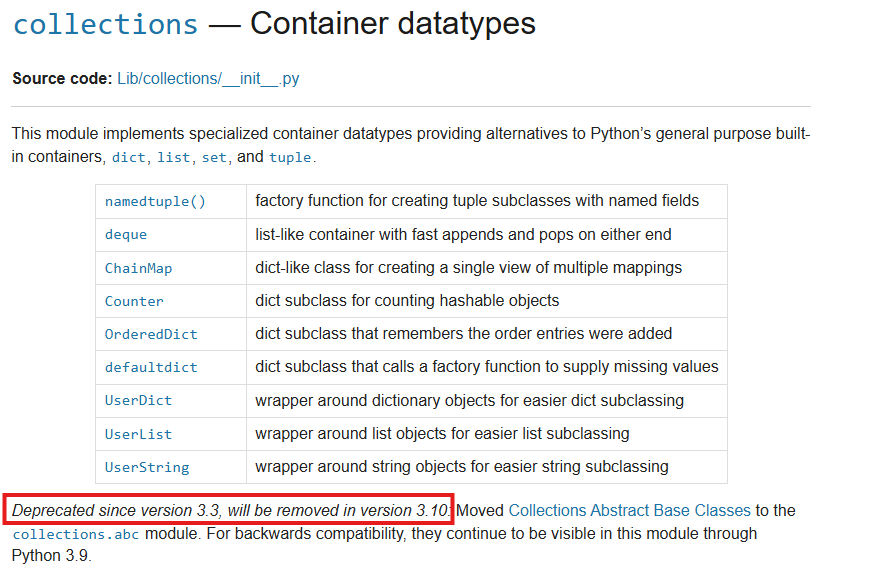Select the Counter link in the table
This screenshot has width=877, height=579.
click(134, 301)
